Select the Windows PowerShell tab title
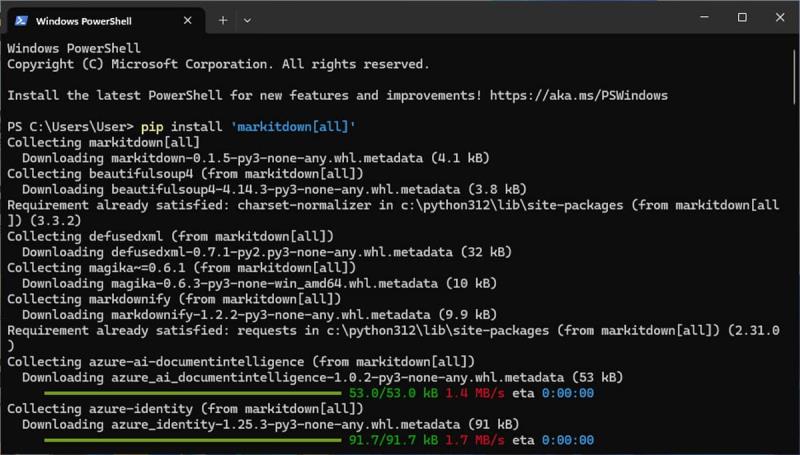Image resolution: width=800 pixels, height=455 pixels. (83, 19)
